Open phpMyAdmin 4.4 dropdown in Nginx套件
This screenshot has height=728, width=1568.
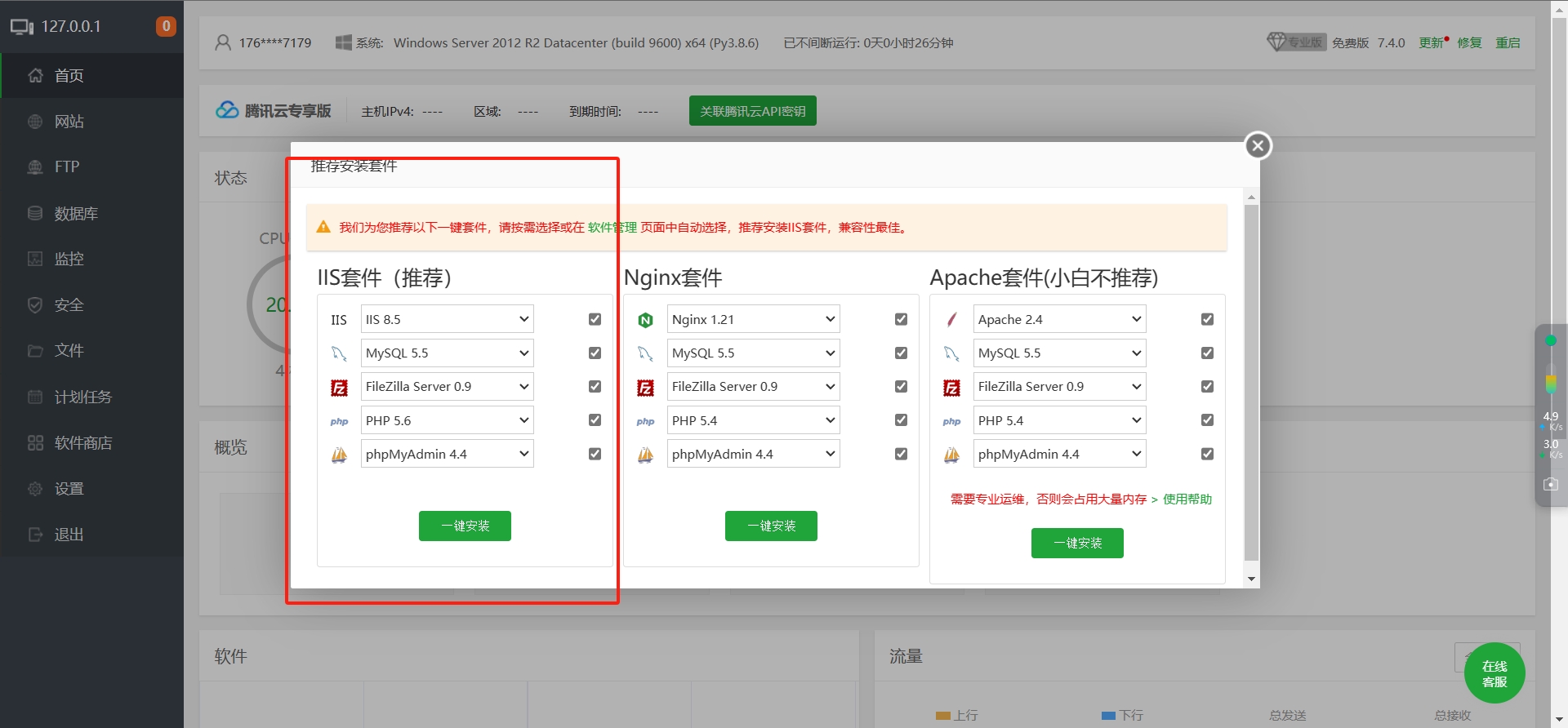[x=753, y=454]
